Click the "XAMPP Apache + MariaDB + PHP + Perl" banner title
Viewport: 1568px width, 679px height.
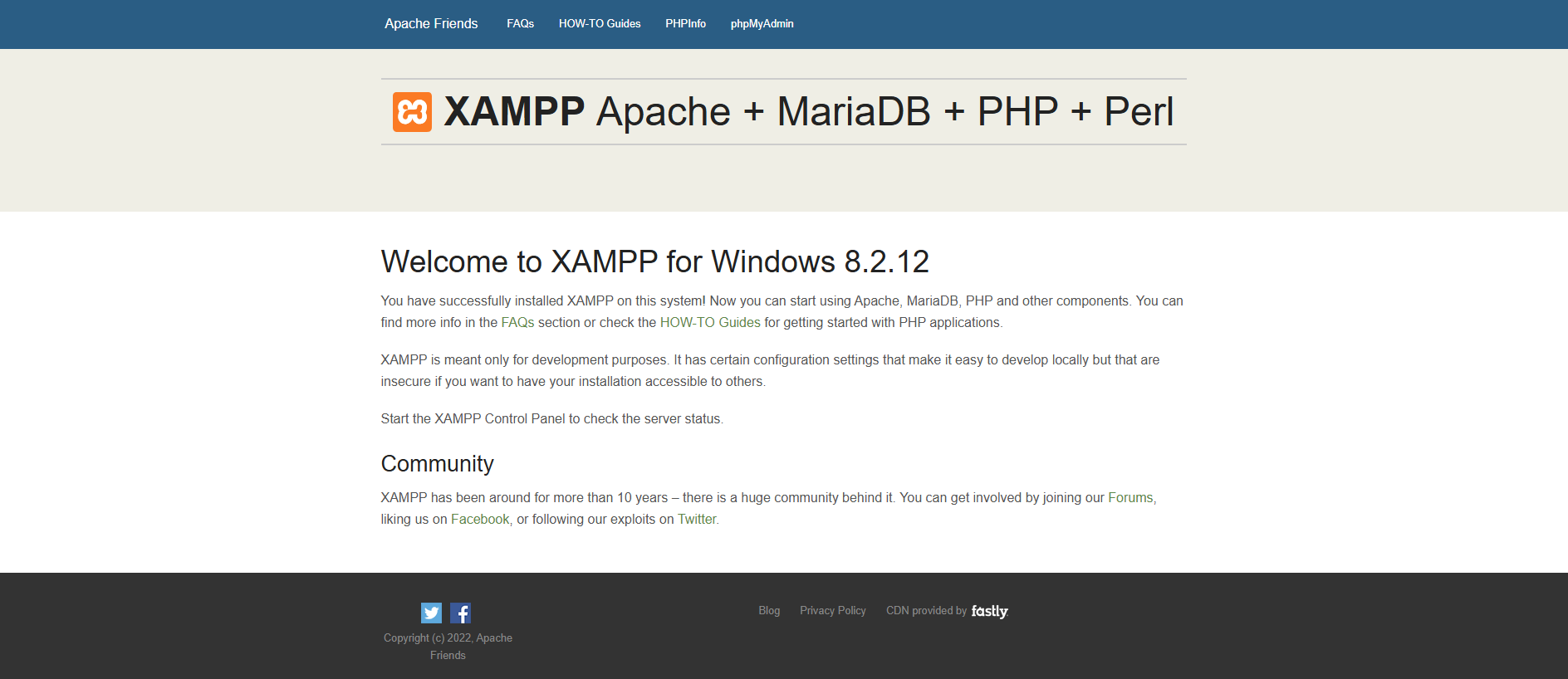click(x=809, y=111)
